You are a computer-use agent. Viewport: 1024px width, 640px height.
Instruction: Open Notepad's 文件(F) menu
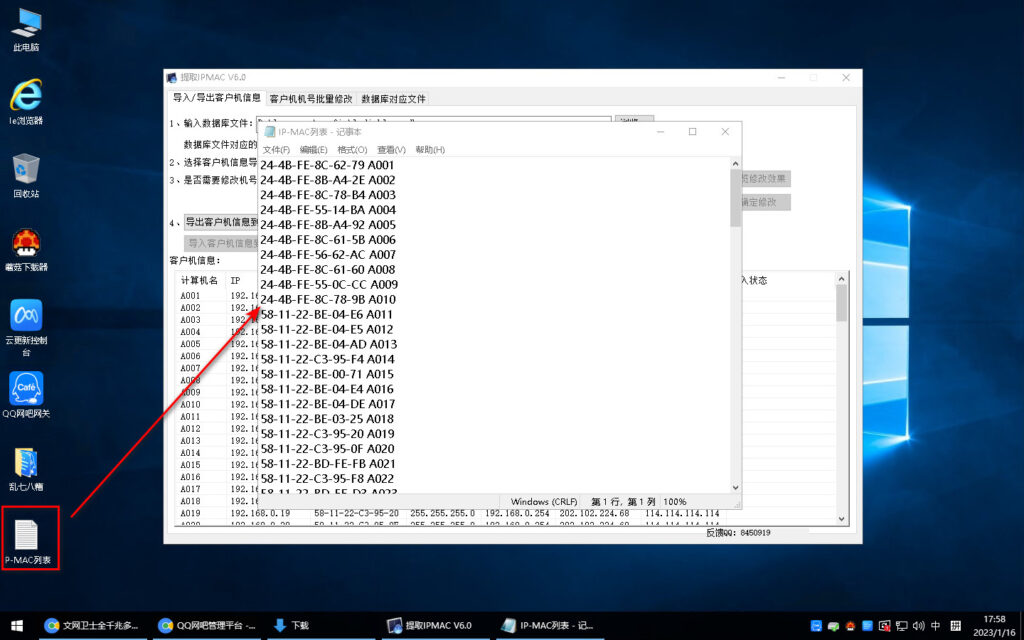pos(279,149)
